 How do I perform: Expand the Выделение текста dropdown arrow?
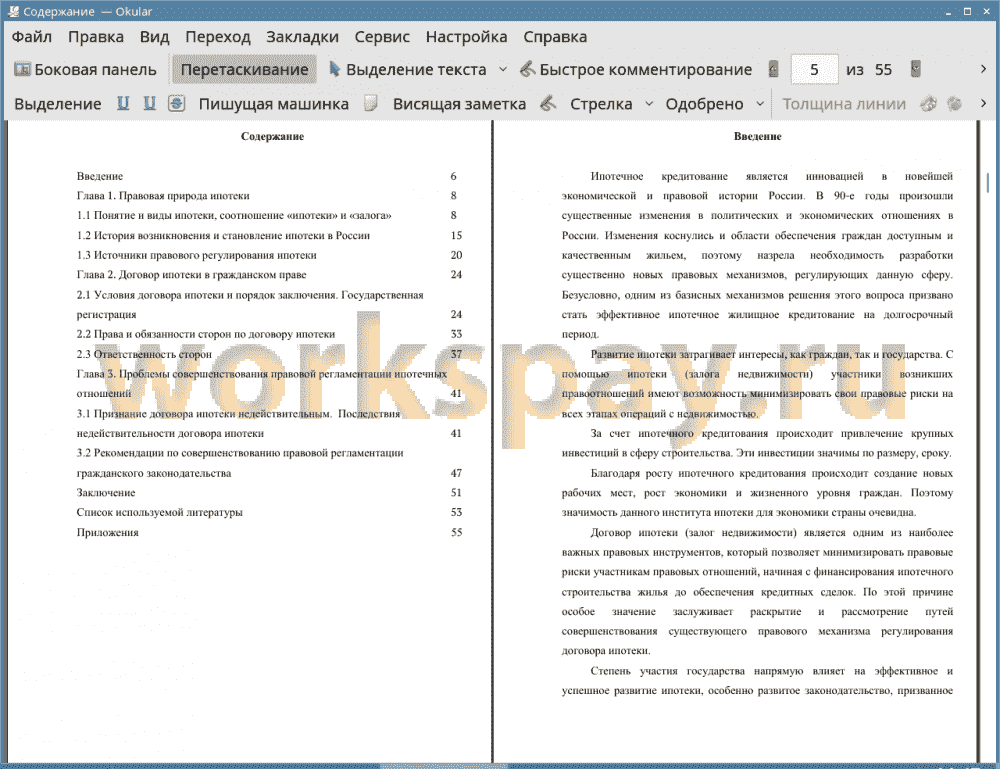(x=503, y=70)
